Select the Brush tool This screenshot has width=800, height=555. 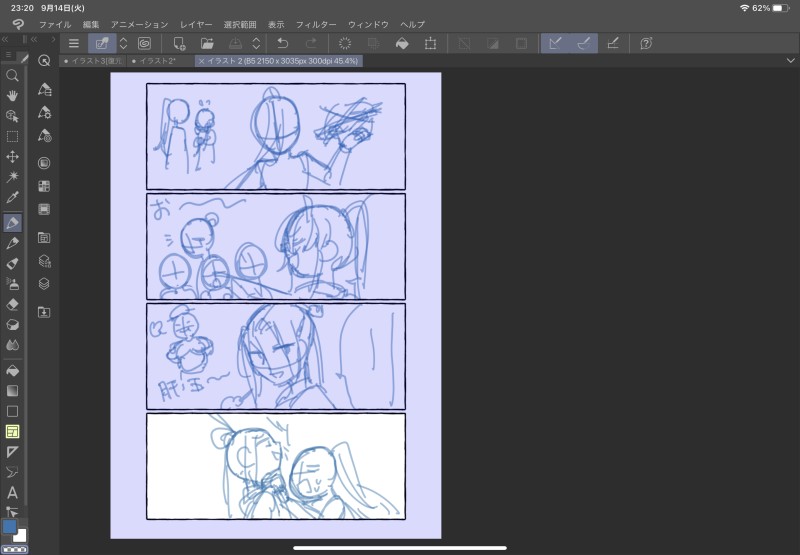[12, 264]
